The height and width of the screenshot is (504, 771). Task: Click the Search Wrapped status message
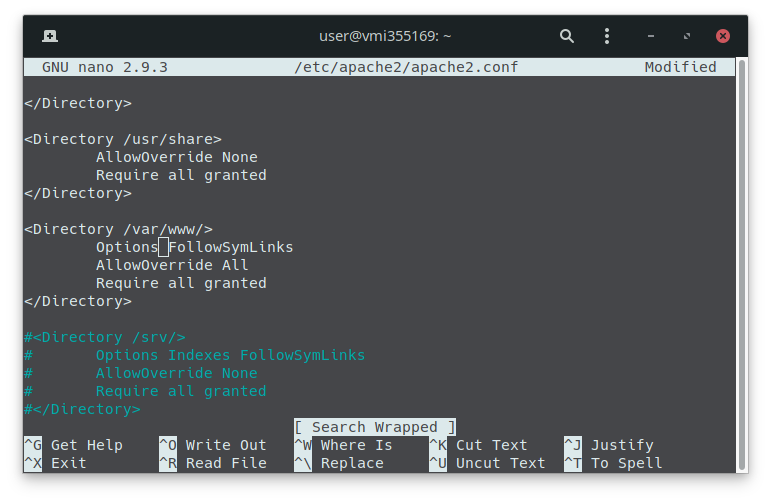(375, 427)
